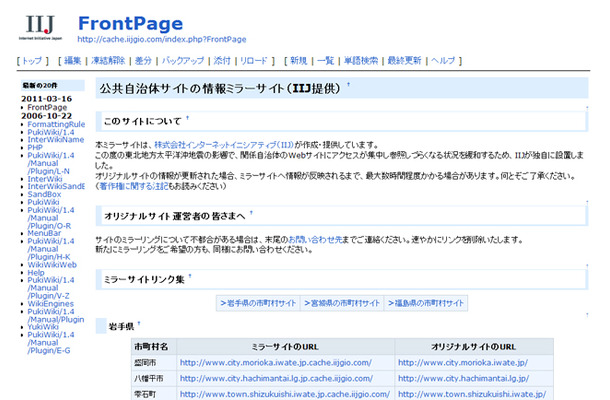Click the ミラーサイトのURL column header

[x=286, y=347]
